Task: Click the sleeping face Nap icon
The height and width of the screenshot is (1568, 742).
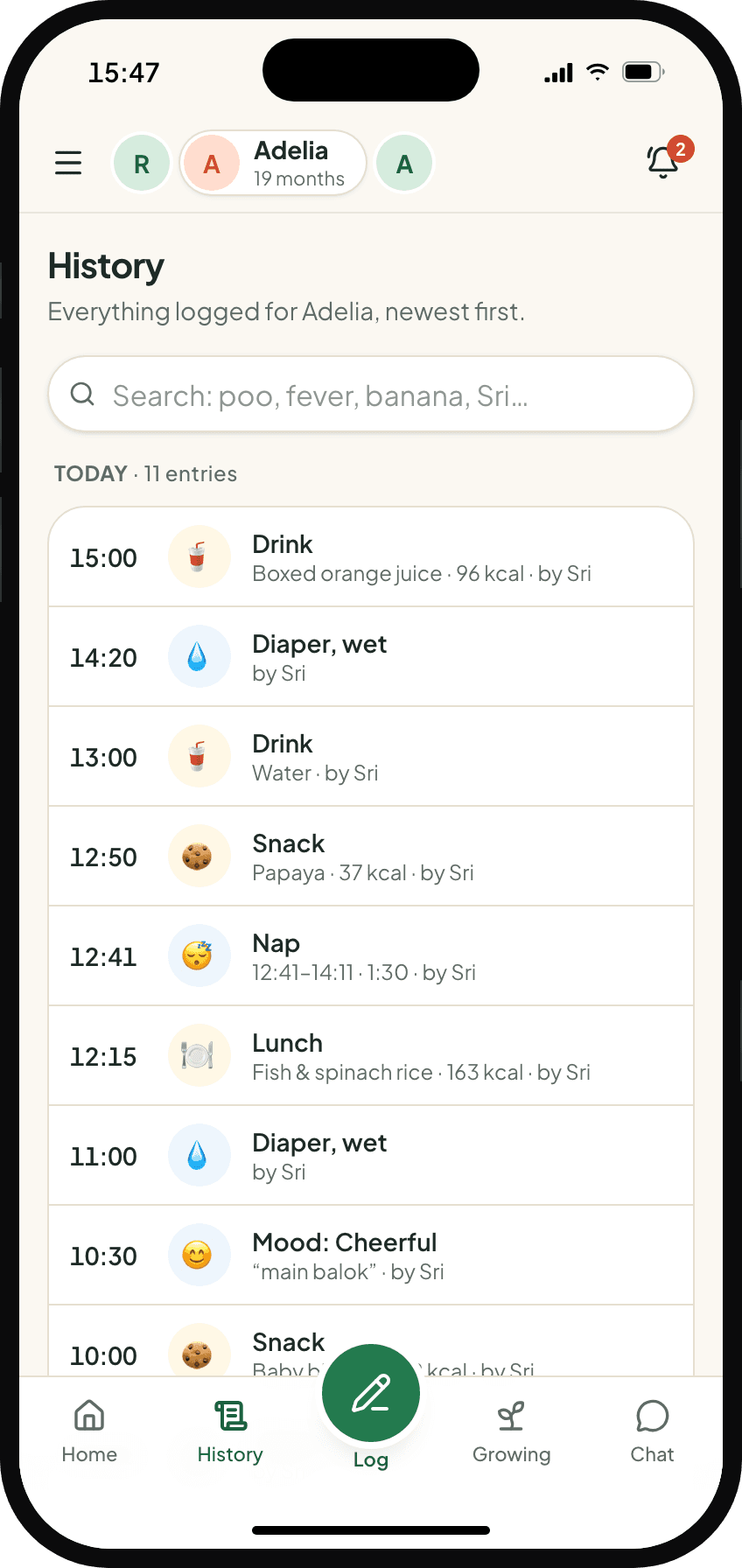Action: pyautogui.click(x=199, y=955)
